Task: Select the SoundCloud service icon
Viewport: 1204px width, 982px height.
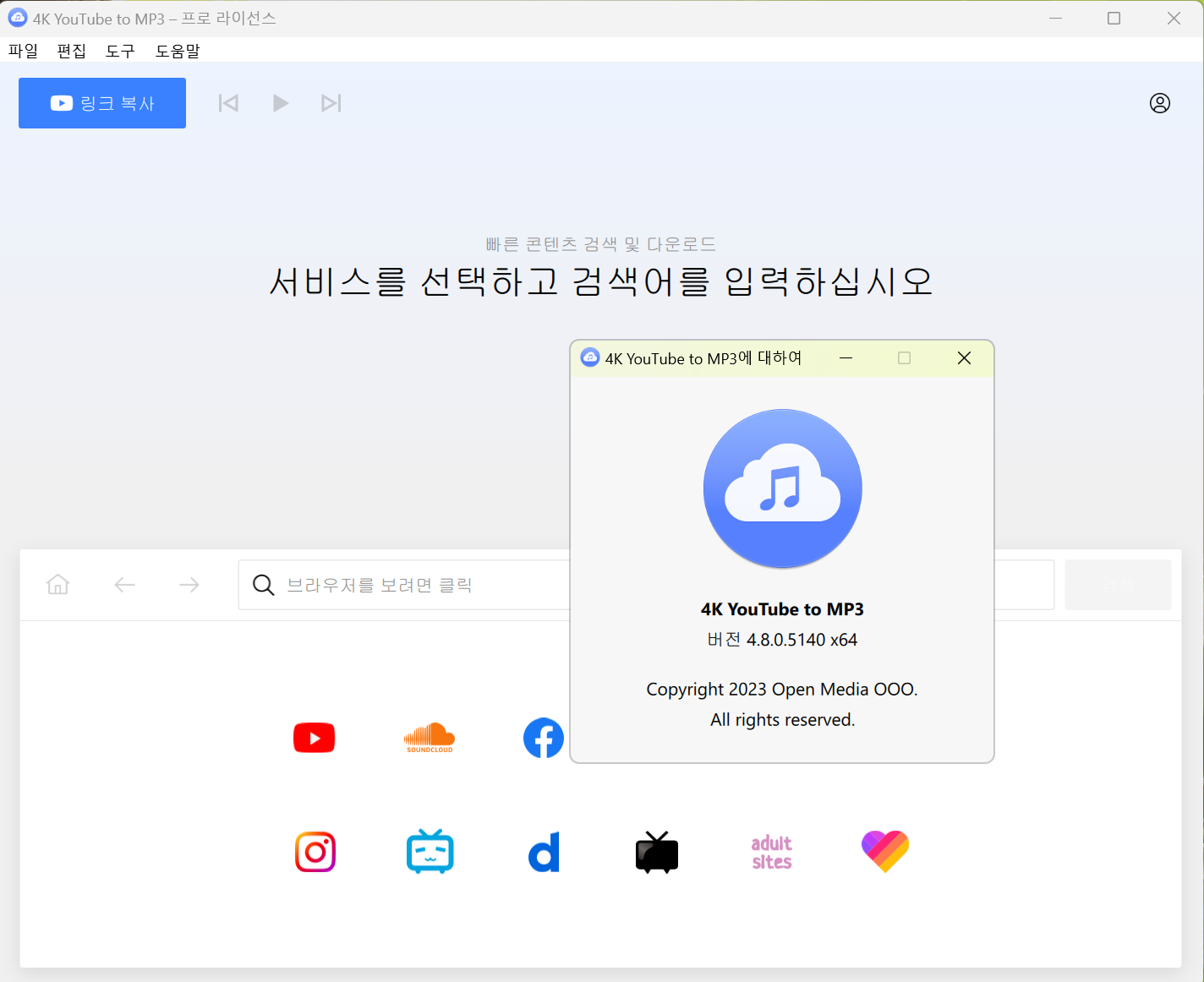Action: pos(430,738)
